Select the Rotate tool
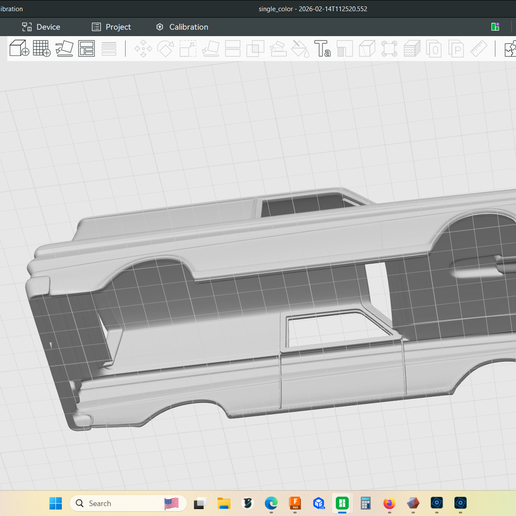Screen dimensions: 516x516 (166, 49)
